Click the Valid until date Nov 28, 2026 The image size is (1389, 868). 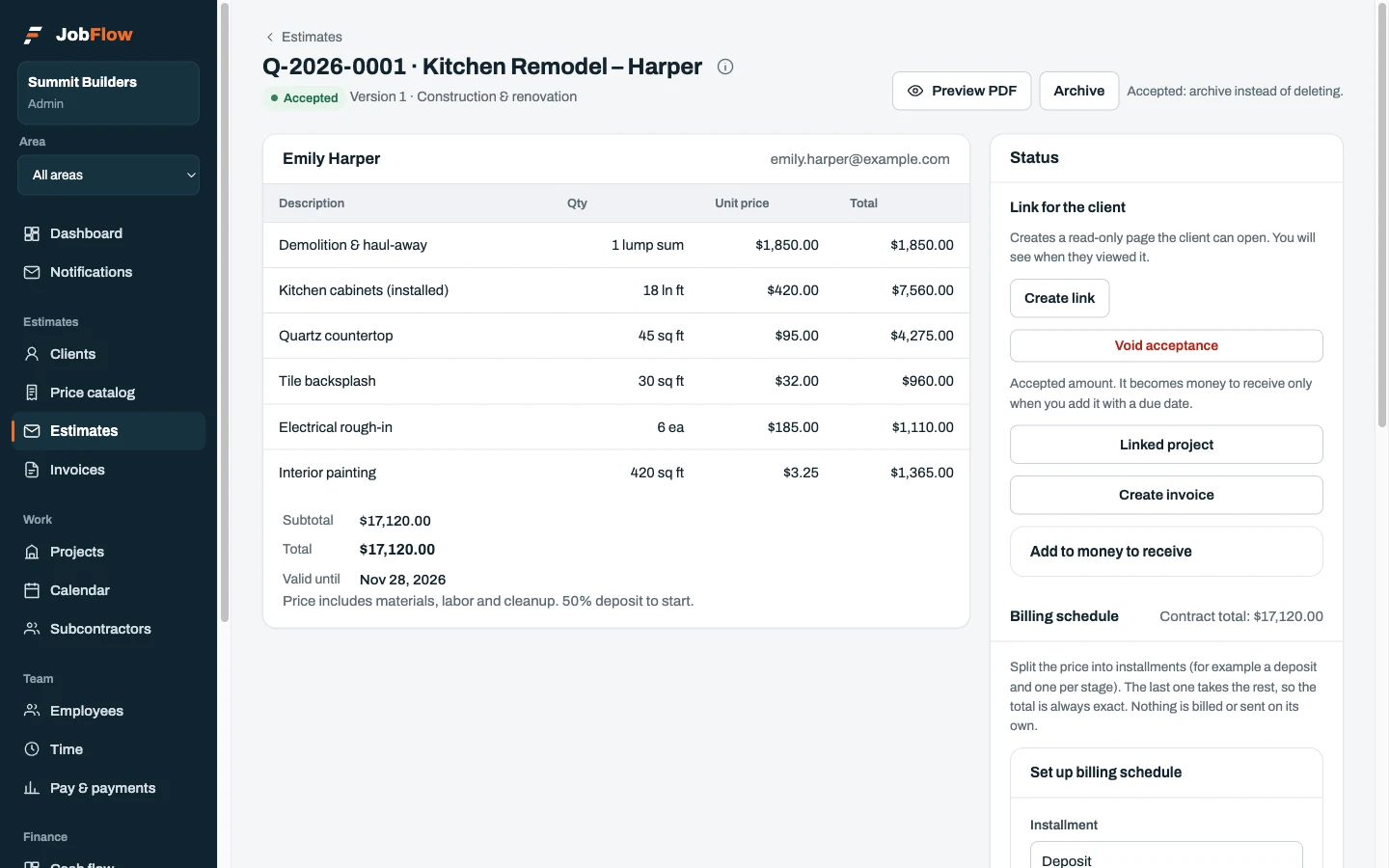pyautogui.click(x=402, y=580)
